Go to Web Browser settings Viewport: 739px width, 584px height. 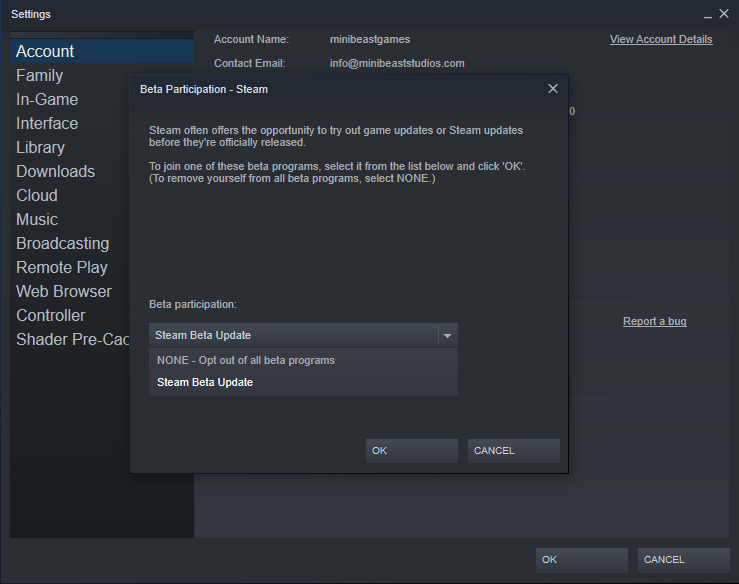(64, 291)
